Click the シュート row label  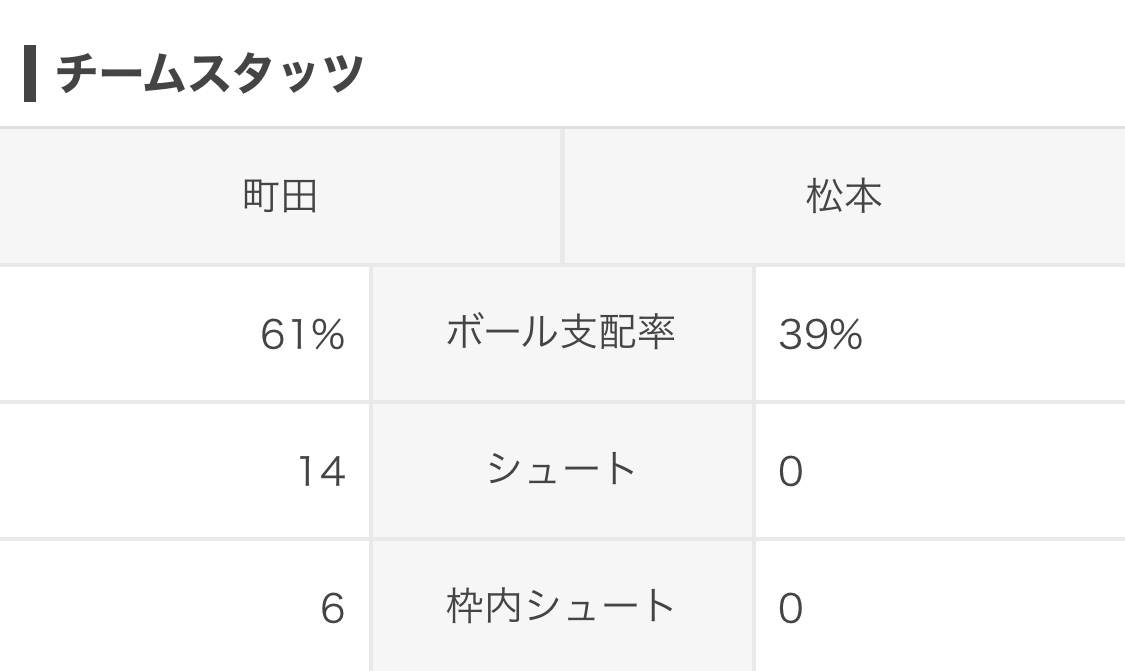tap(561, 470)
